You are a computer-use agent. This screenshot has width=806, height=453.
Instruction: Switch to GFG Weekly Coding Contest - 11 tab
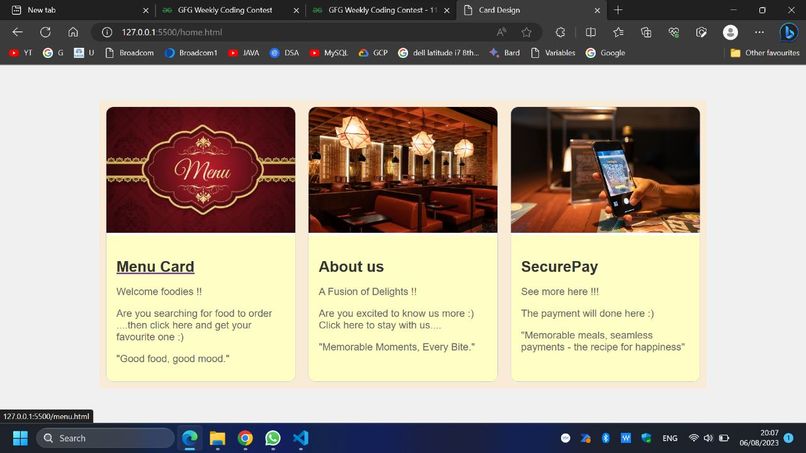click(x=381, y=10)
